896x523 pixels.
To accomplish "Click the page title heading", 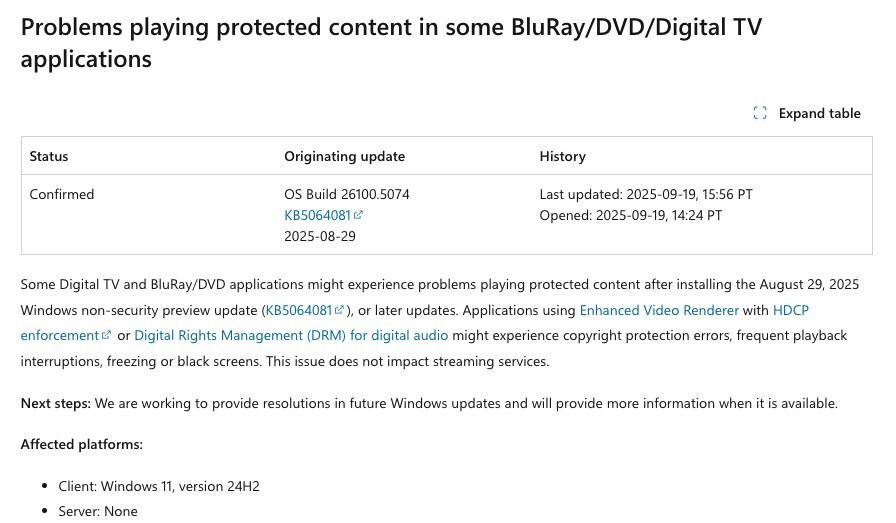I will coord(391,43).
